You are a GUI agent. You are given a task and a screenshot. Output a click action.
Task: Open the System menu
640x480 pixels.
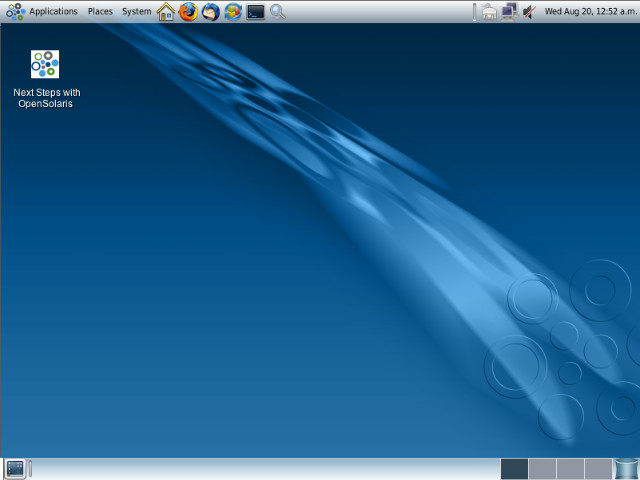136,11
